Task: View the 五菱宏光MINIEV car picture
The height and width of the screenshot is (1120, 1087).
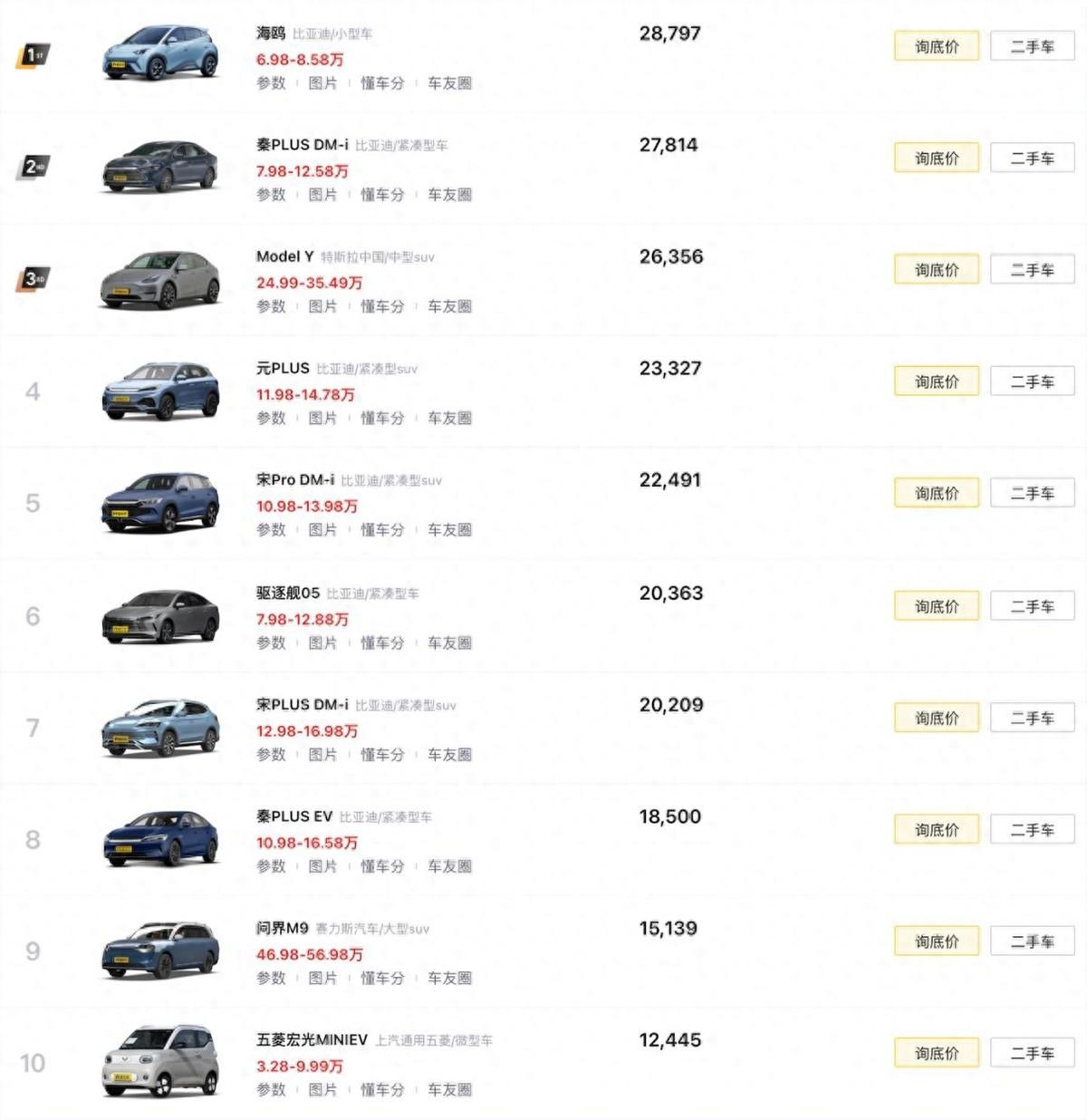Action: tap(160, 1061)
